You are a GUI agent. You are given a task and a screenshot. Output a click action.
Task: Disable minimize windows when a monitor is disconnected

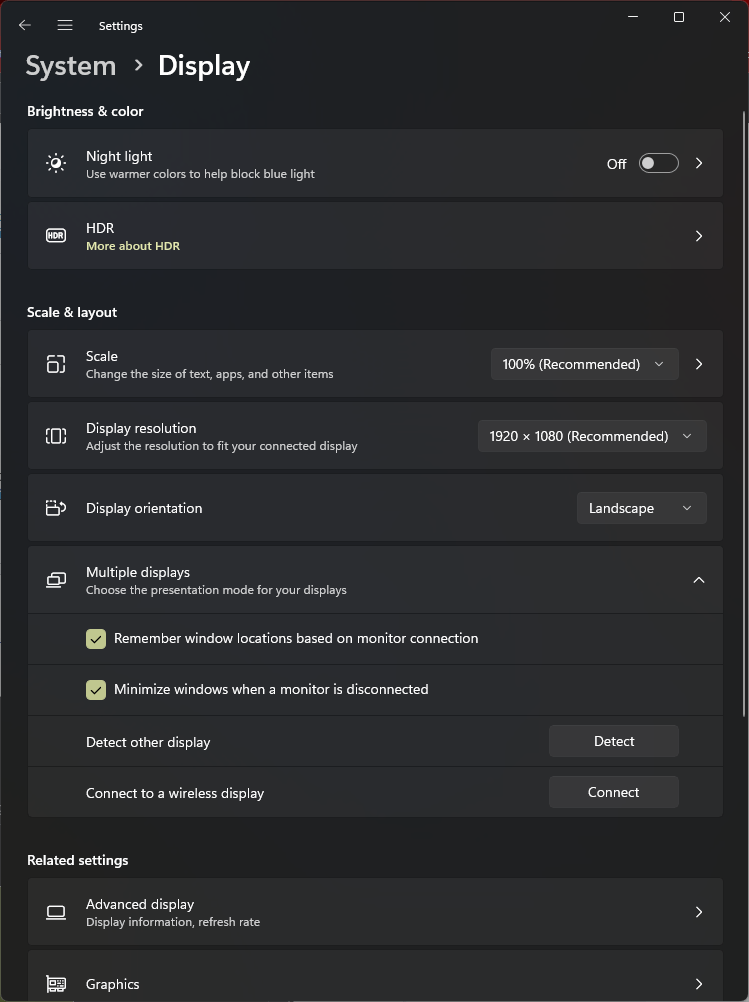(96, 689)
